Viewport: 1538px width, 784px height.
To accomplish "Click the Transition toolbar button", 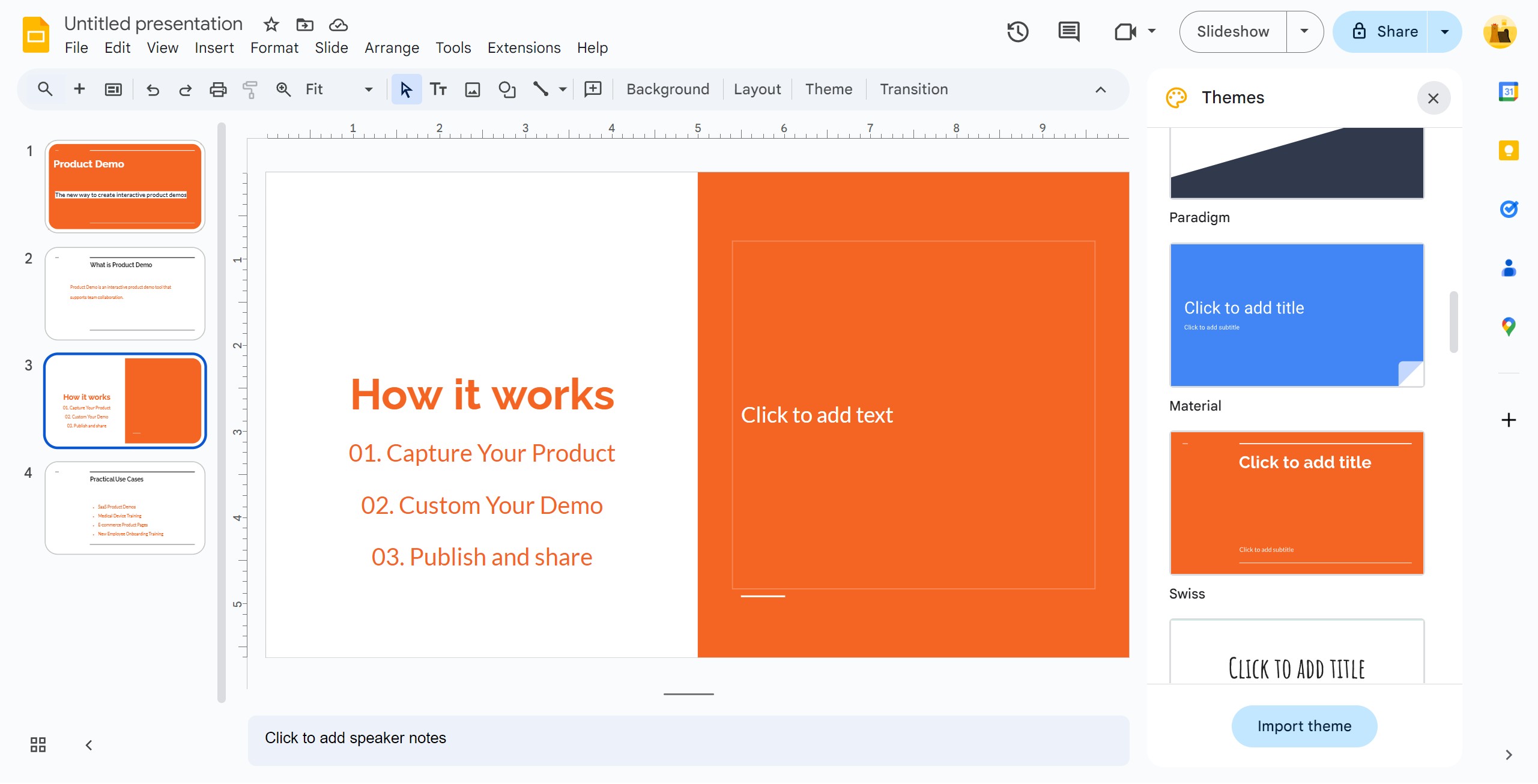I will pos(913,89).
